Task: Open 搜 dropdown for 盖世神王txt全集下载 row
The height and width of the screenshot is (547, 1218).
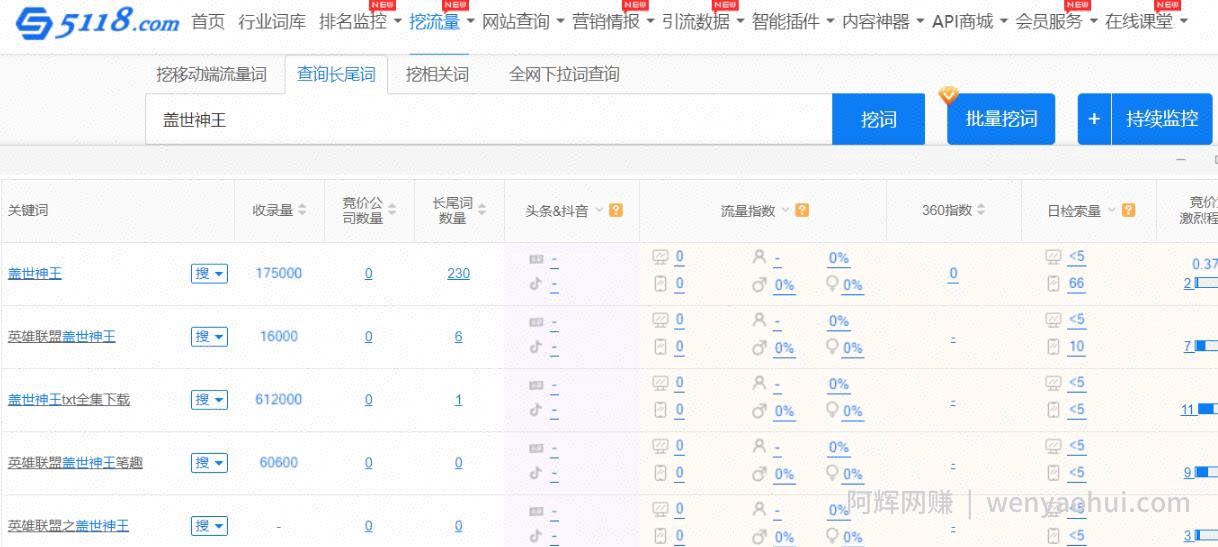Action: click(209, 399)
